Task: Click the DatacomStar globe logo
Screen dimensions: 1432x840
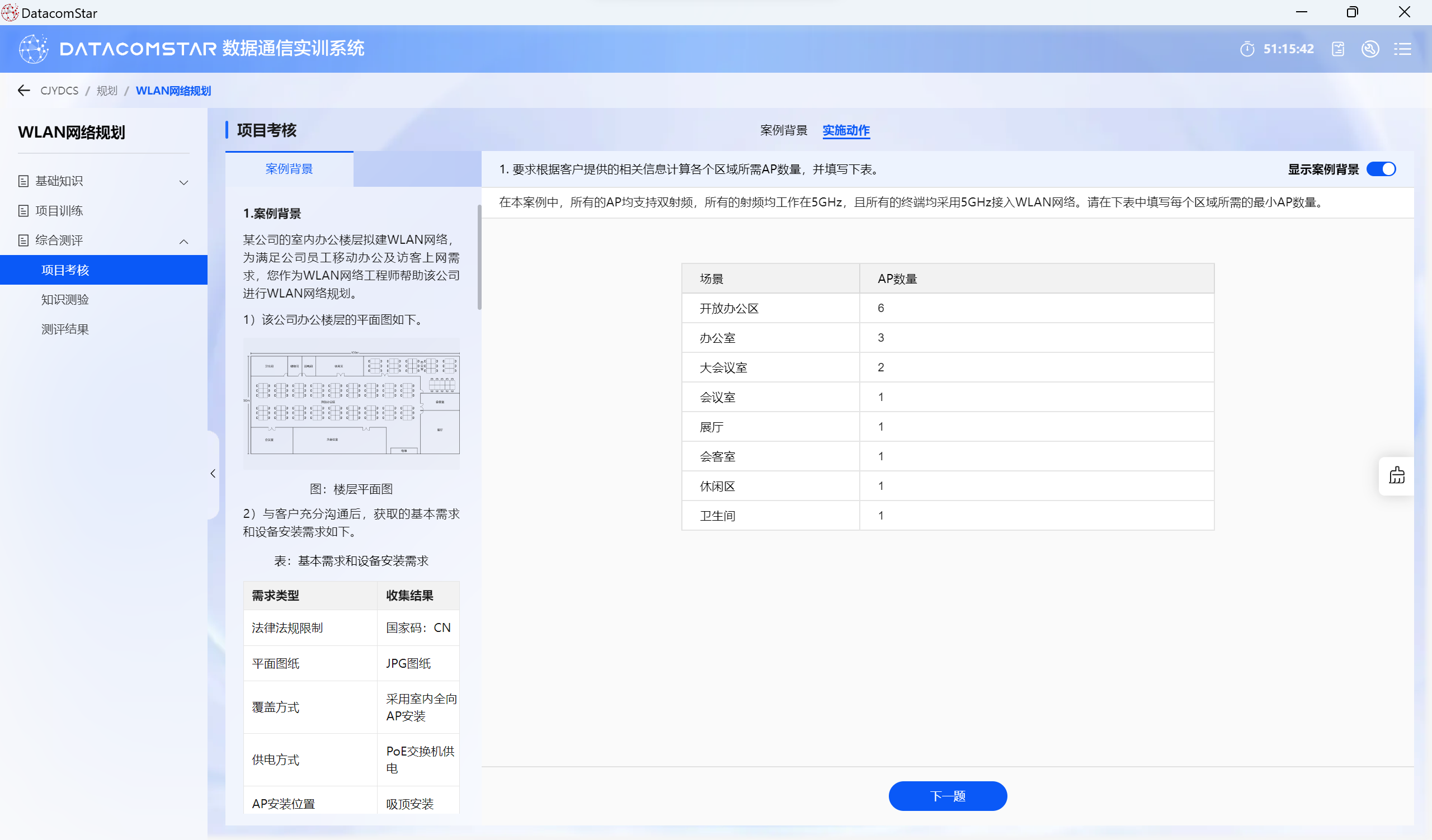Action: point(34,49)
